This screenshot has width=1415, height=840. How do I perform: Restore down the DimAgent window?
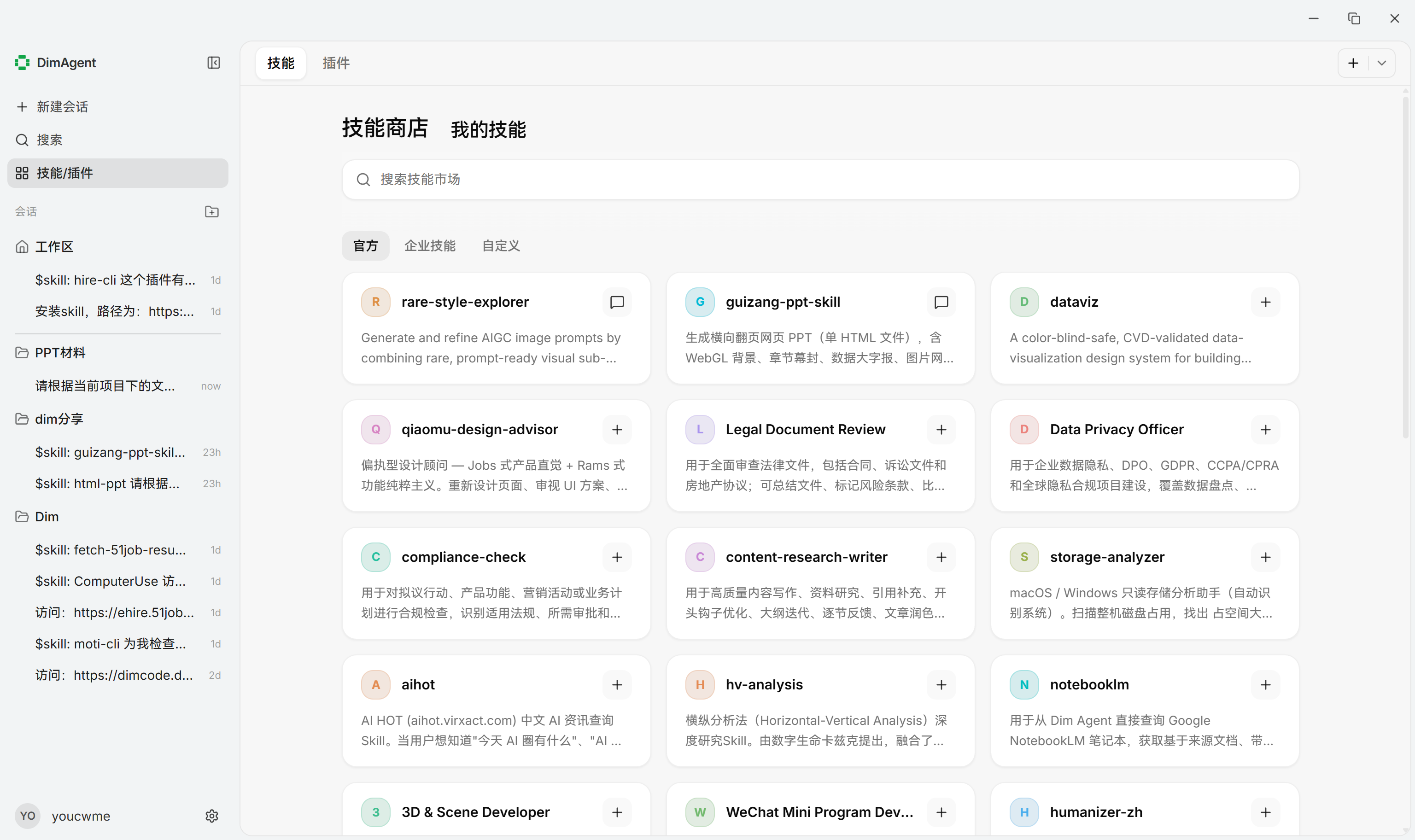[1354, 19]
